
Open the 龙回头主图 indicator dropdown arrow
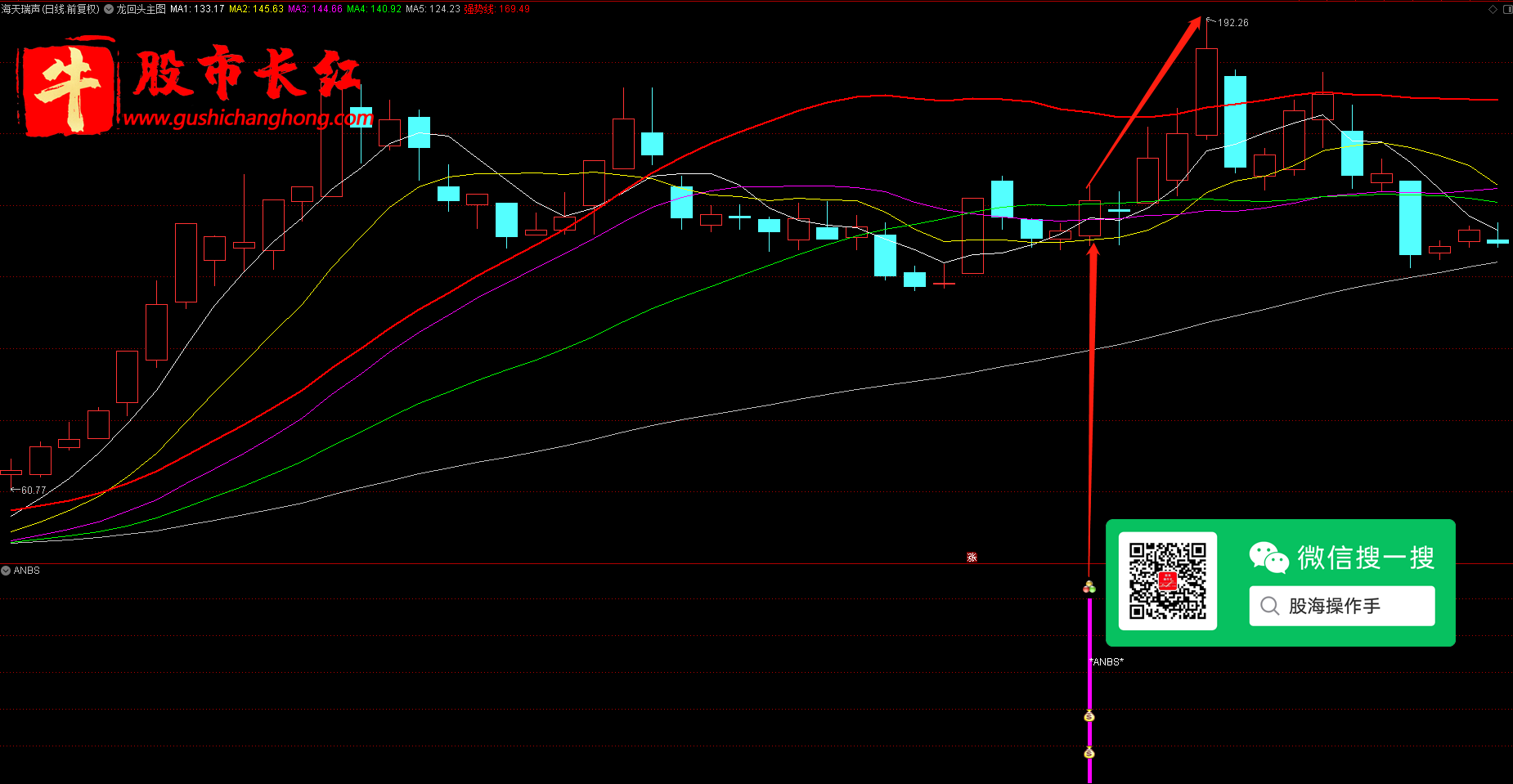pos(109,9)
